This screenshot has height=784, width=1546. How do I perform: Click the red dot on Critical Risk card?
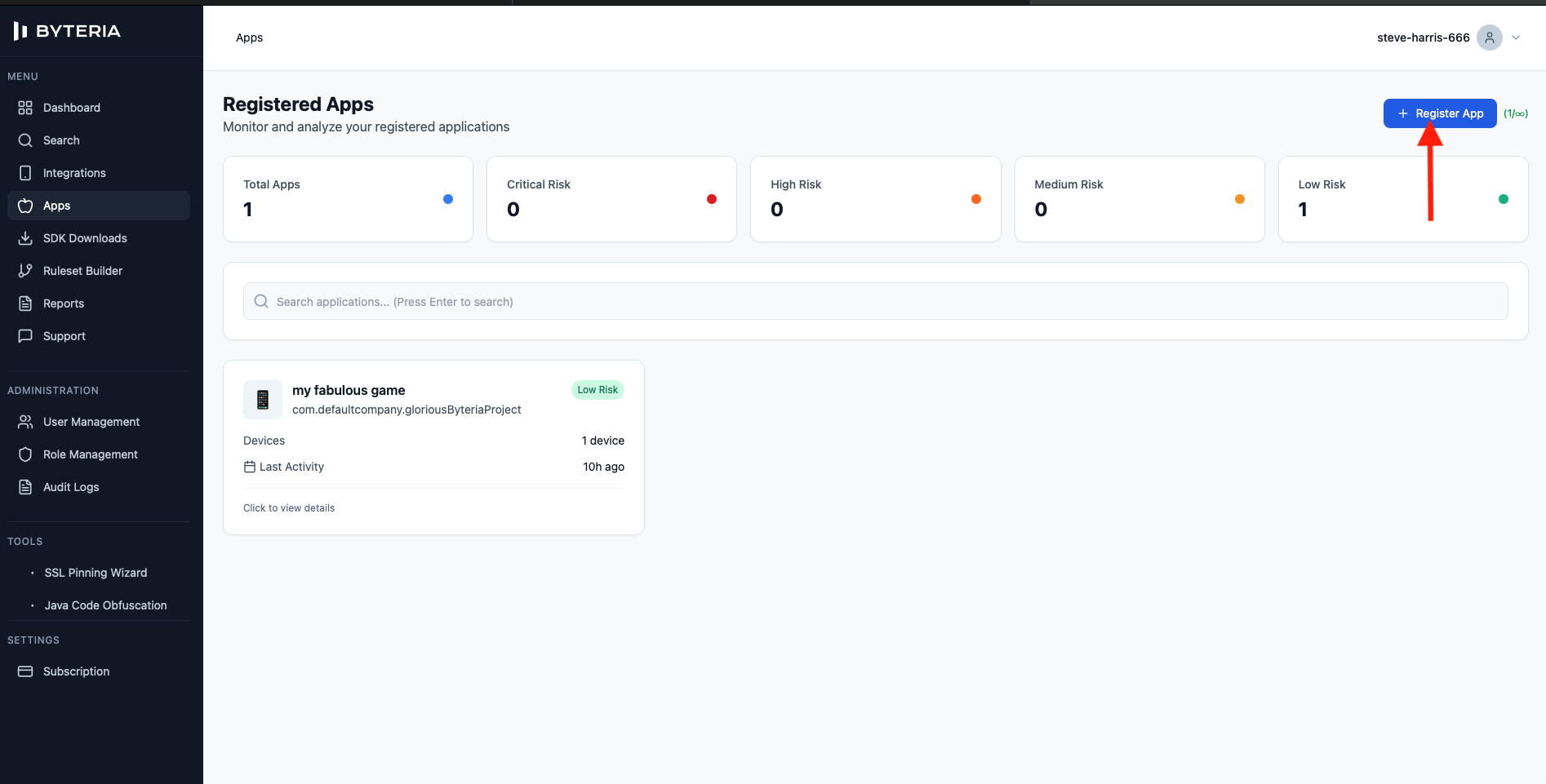pos(712,199)
